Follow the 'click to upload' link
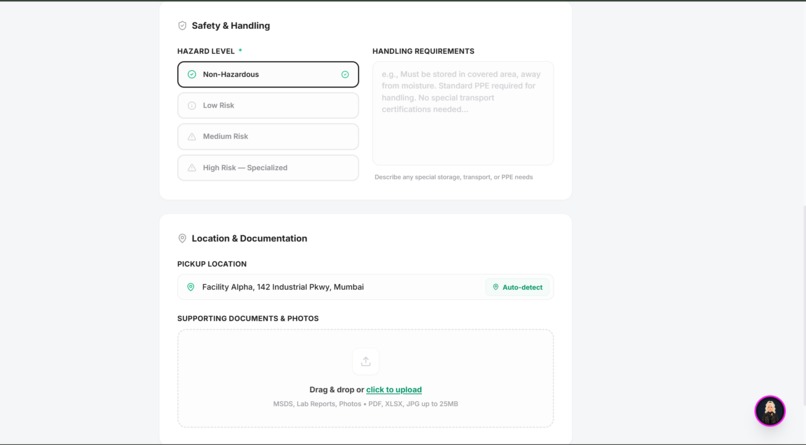This screenshot has width=806, height=445. point(394,390)
